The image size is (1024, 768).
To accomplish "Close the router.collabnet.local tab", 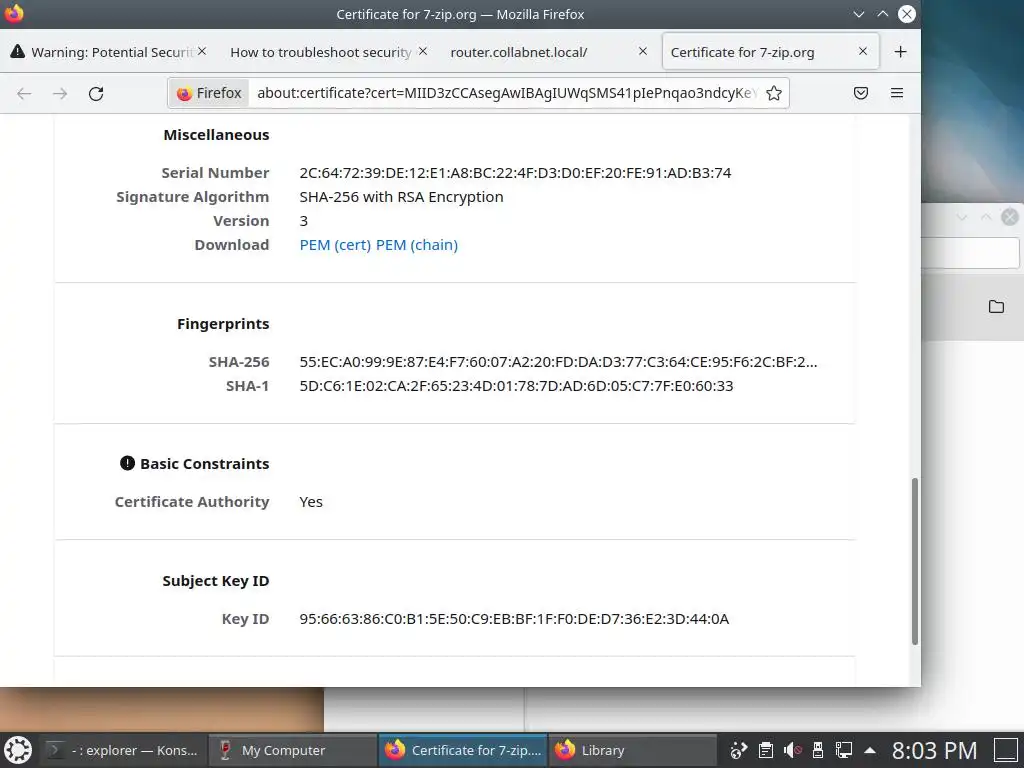I will coord(643,51).
